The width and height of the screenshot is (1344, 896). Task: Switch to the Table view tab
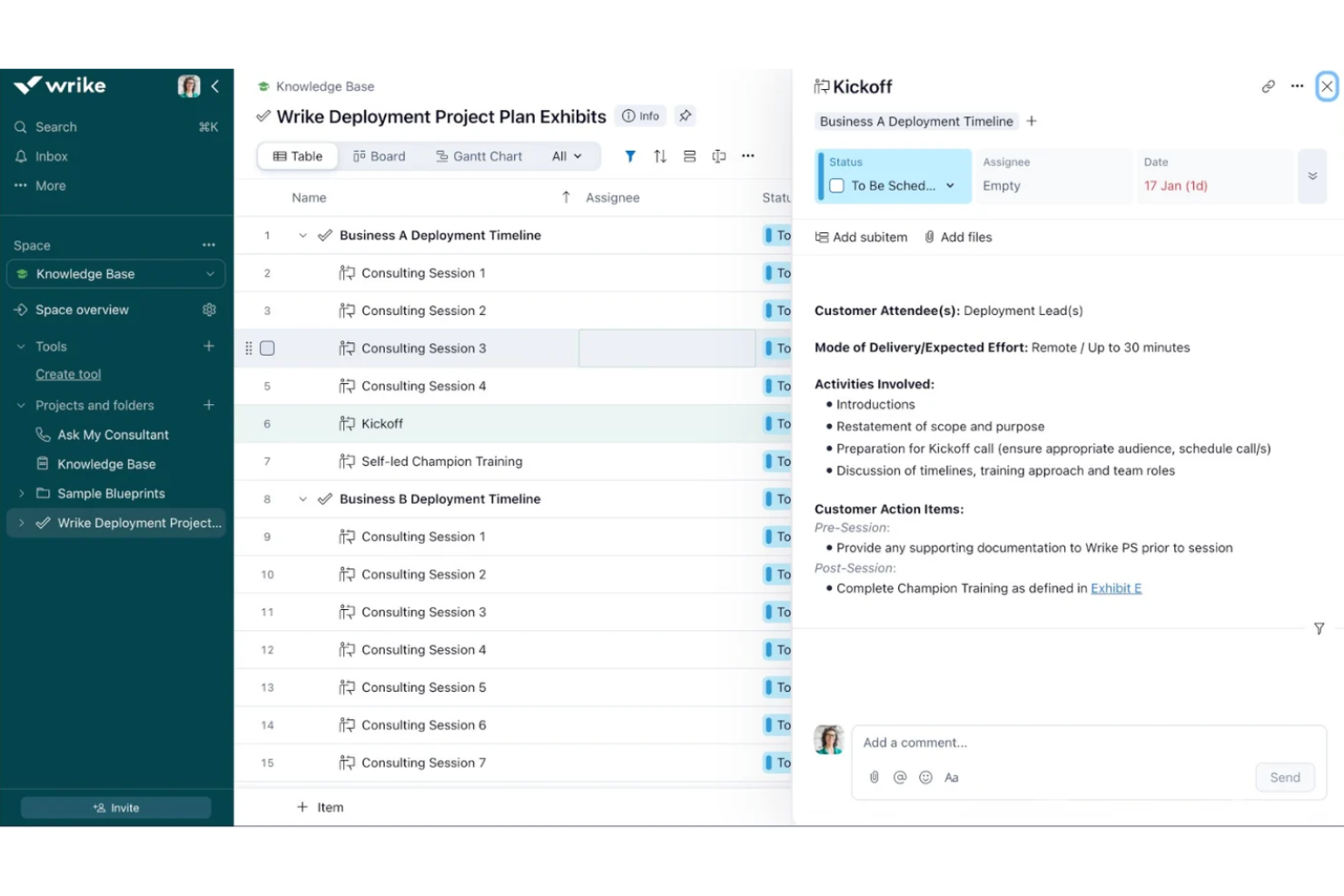pyautogui.click(x=298, y=156)
